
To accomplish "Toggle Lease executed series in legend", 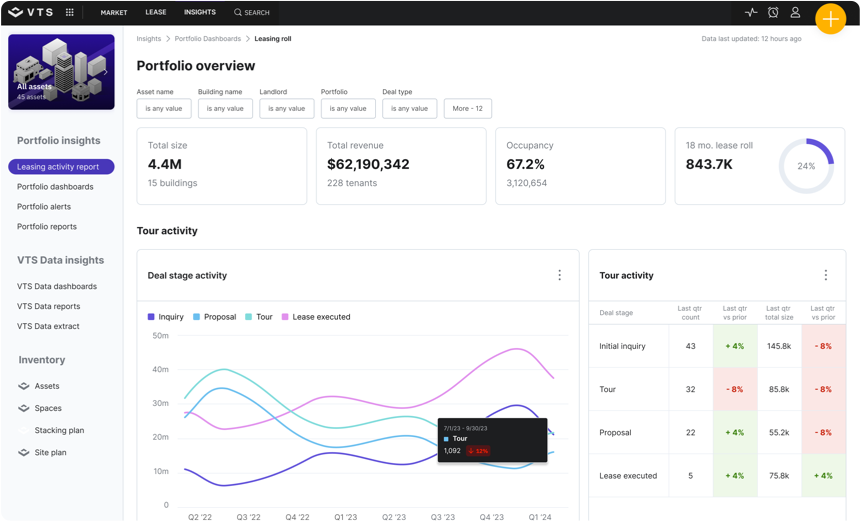I will pyautogui.click(x=316, y=317).
